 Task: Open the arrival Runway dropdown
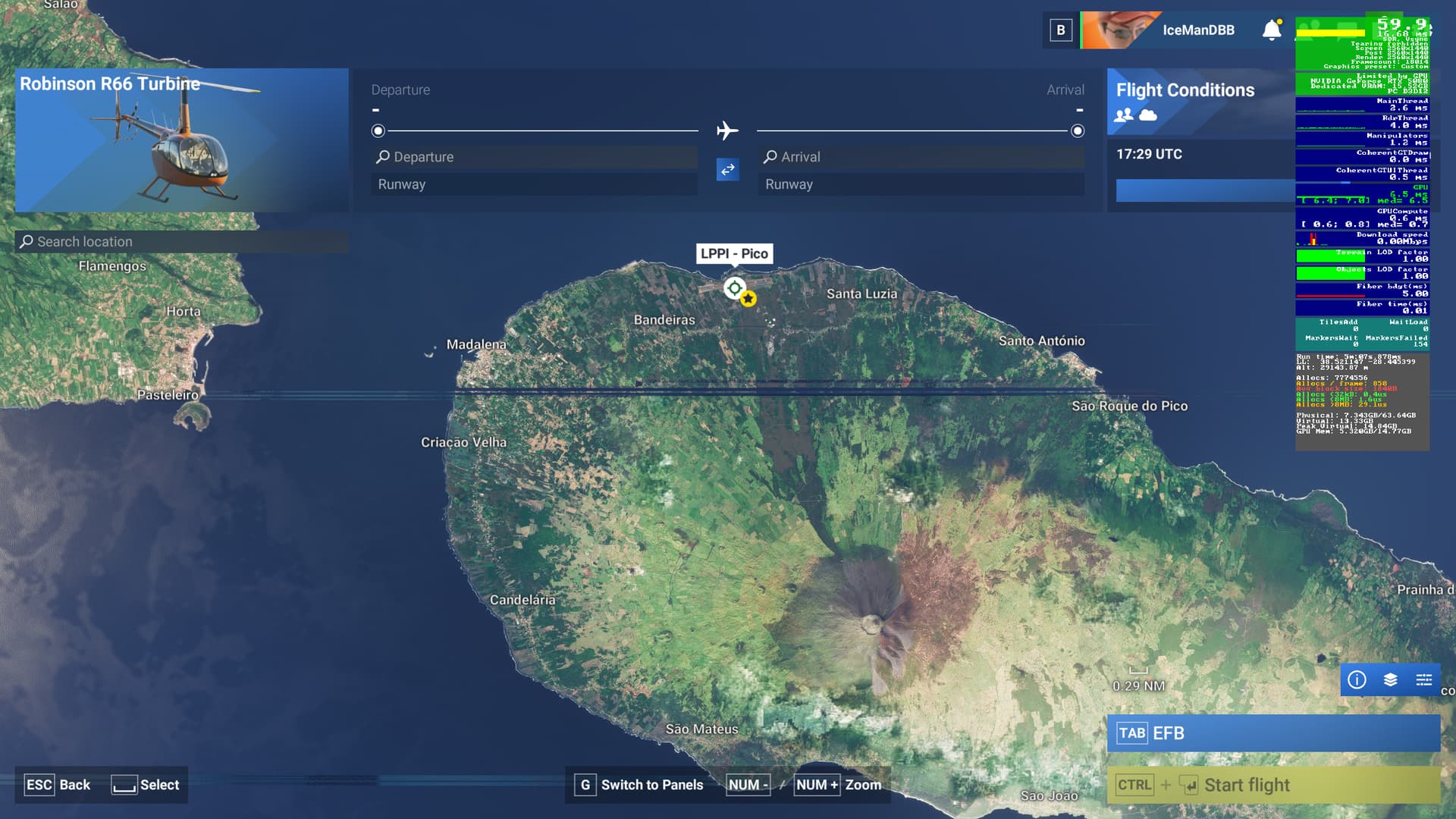[x=921, y=184]
